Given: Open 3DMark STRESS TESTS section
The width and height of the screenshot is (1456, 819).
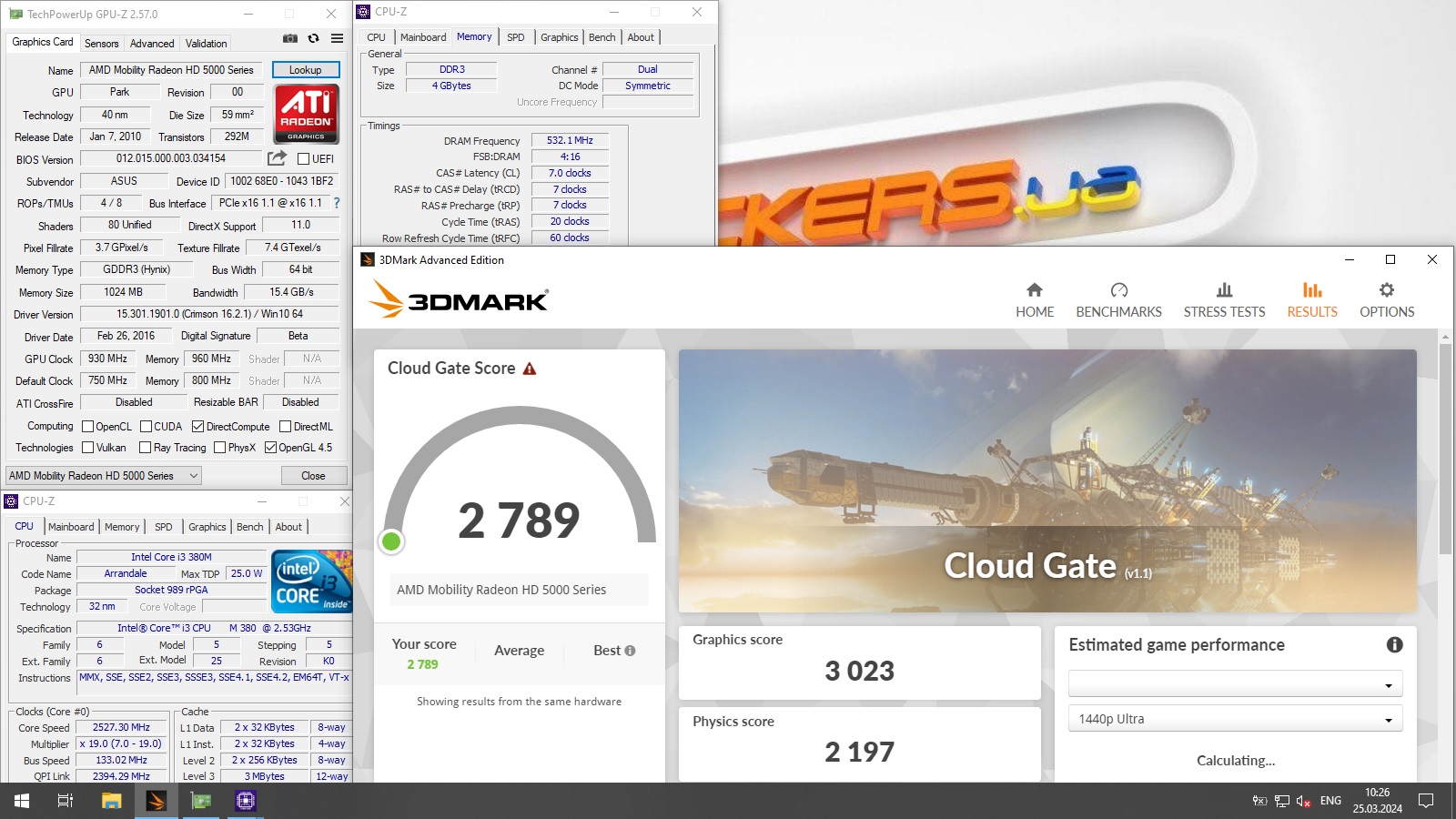Looking at the screenshot, I should pos(1224,299).
